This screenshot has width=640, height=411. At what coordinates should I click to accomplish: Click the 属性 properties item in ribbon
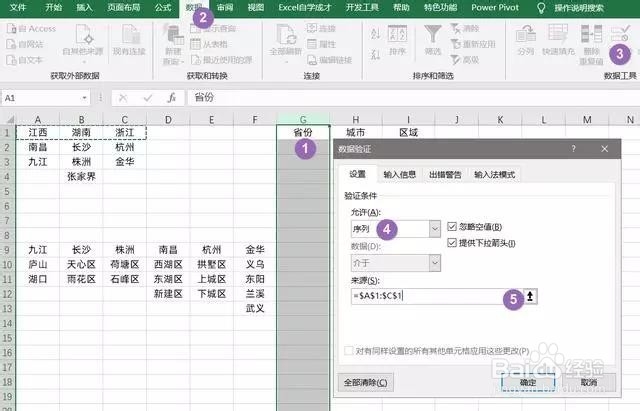click(321, 44)
